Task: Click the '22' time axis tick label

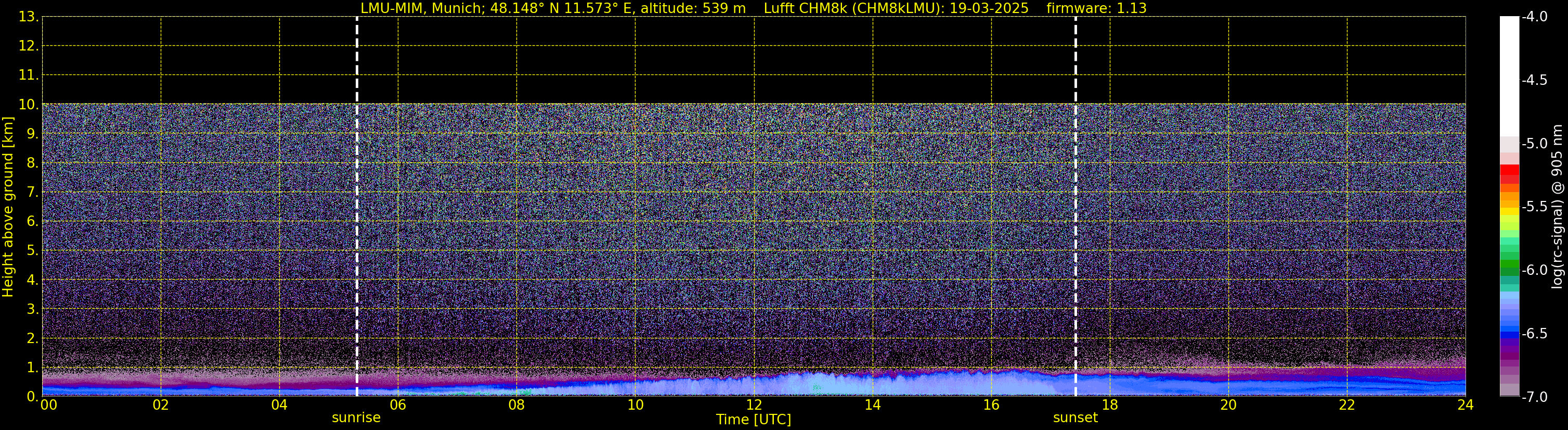Action: [1347, 405]
